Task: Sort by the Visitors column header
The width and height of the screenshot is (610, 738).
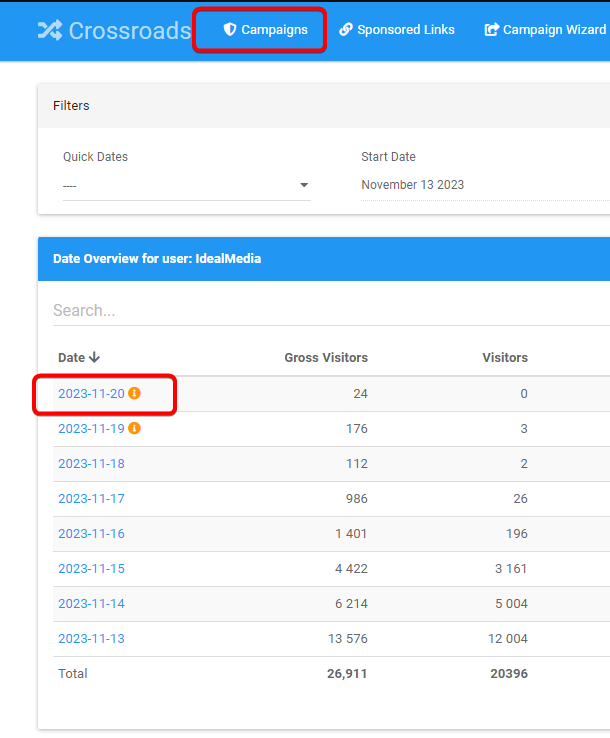Action: (x=505, y=358)
